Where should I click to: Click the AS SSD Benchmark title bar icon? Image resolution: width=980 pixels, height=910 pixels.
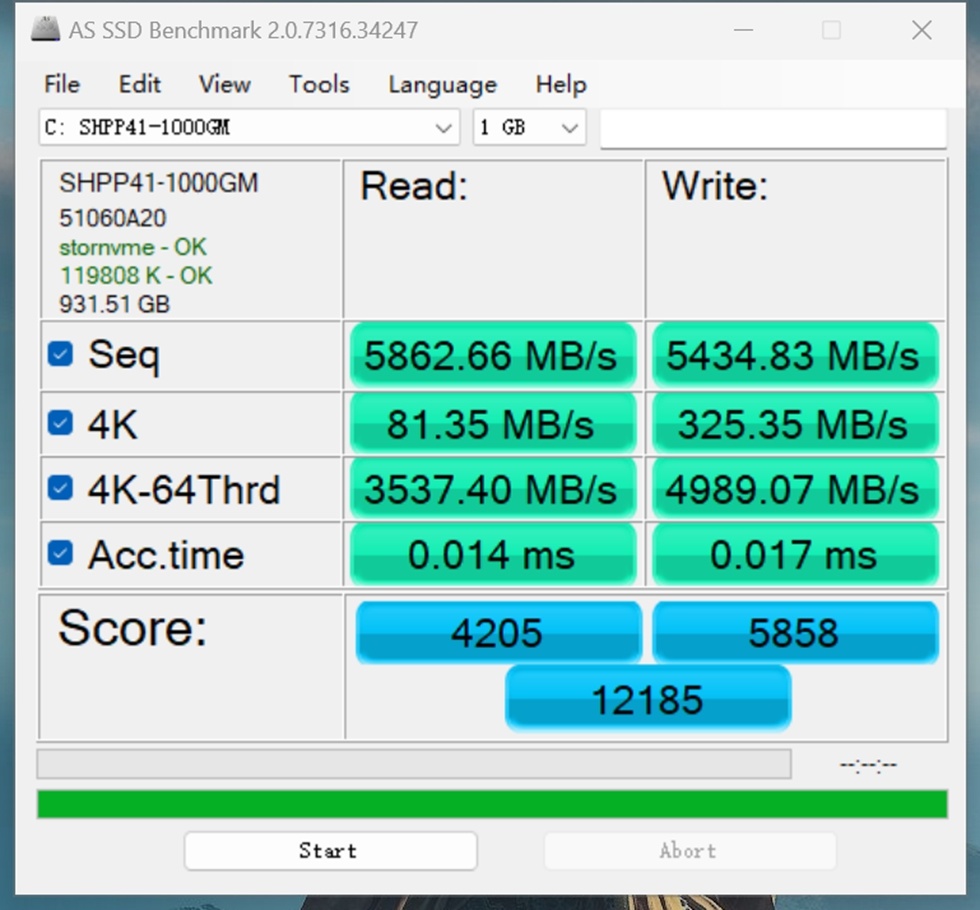coord(46,29)
